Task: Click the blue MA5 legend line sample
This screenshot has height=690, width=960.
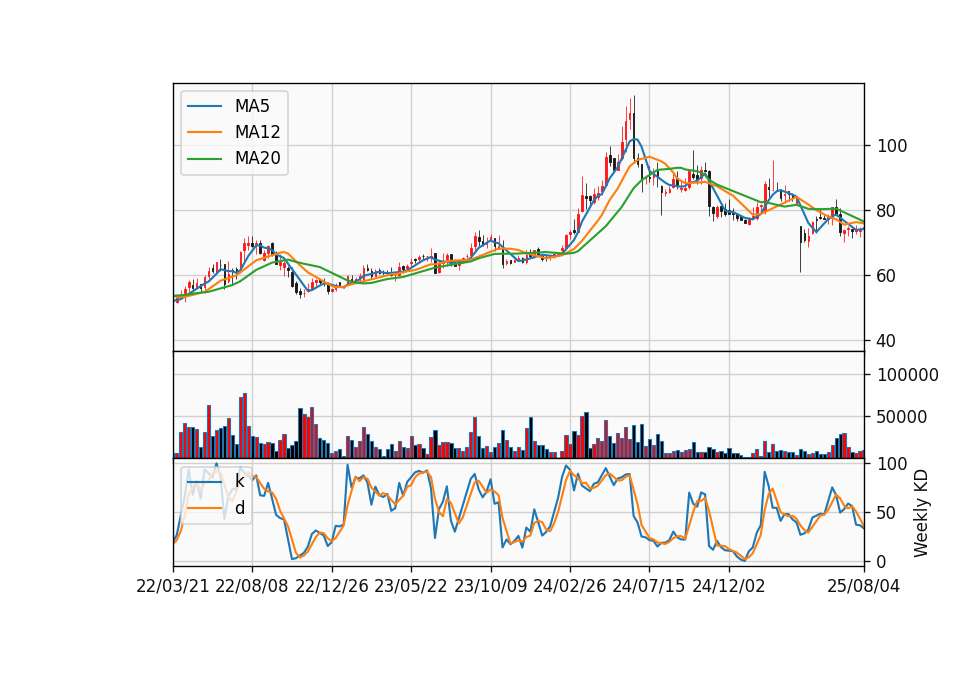Action: click(x=205, y=106)
